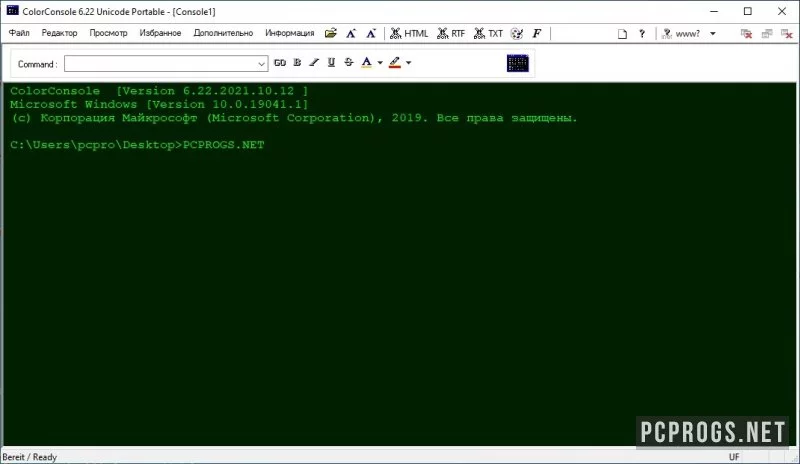
Task: Click the copyright line mentioning Microsoft Corporation
Action: 294,118
